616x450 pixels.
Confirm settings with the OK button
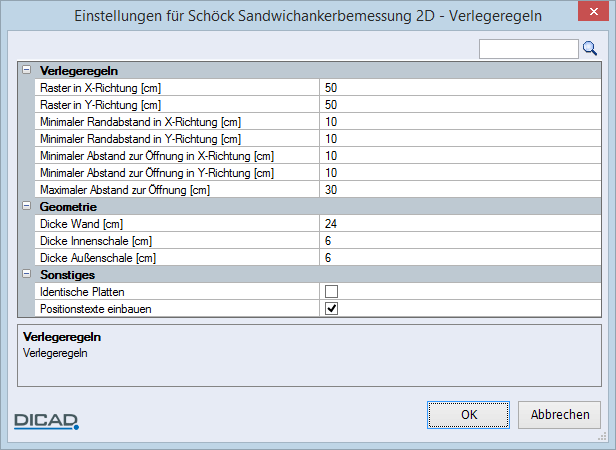pyautogui.click(x=468, y=415)
